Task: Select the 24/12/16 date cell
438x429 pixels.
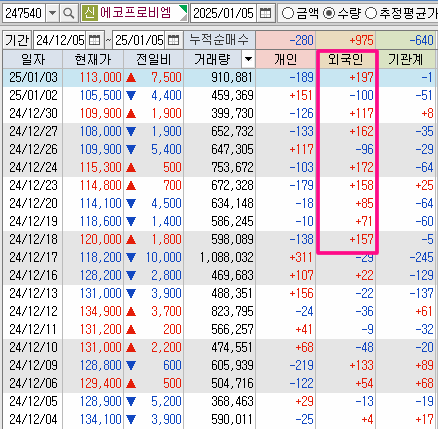Action: tap(33, 275)
